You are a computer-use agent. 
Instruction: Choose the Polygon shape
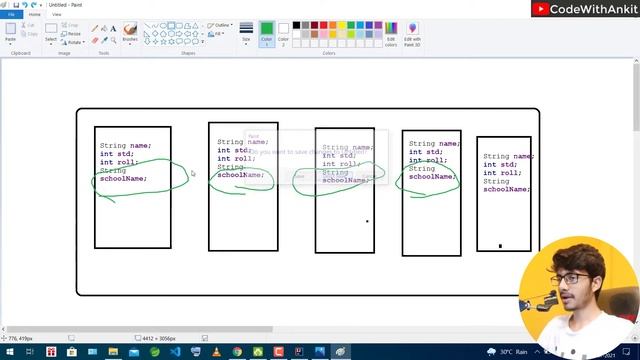188,26
